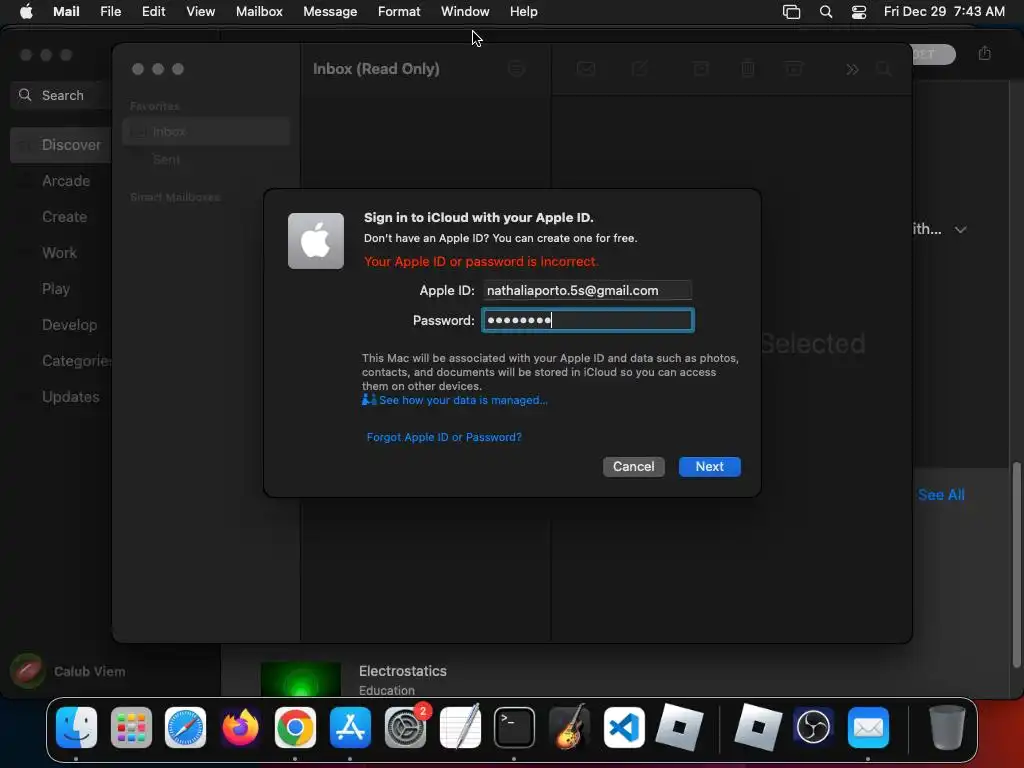Open OBS Studio from the Dock
Viewport: 1024px width, 768px height.
pyautogui.click(x=813, y=727)
